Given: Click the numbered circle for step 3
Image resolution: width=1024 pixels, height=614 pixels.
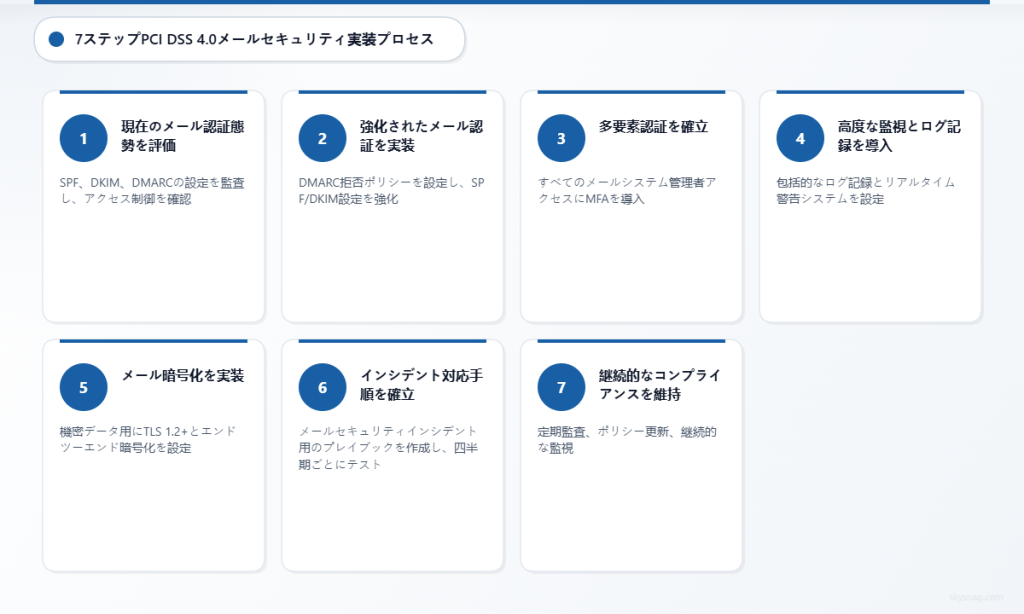Looking at the screenshot, I should pyautogui.click(x=560, y=138).
